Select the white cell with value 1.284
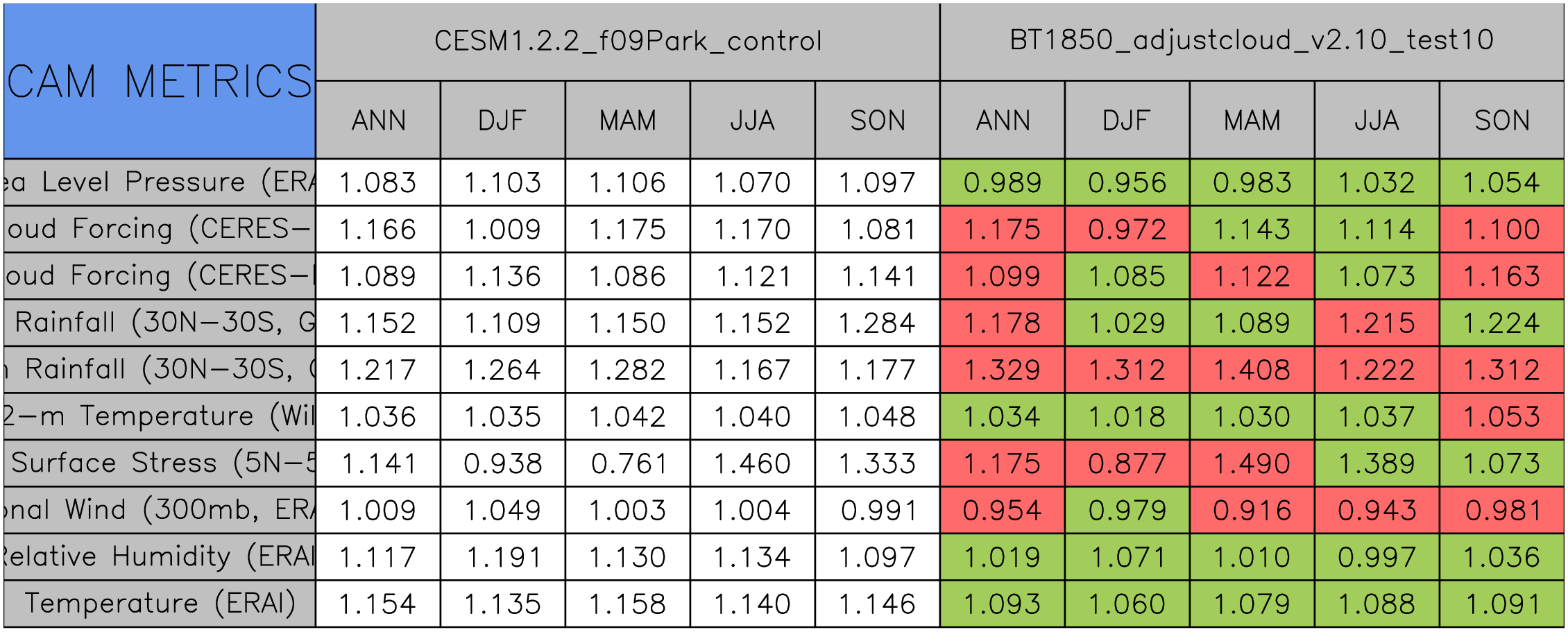1568x632 pixels. [878, 323]
